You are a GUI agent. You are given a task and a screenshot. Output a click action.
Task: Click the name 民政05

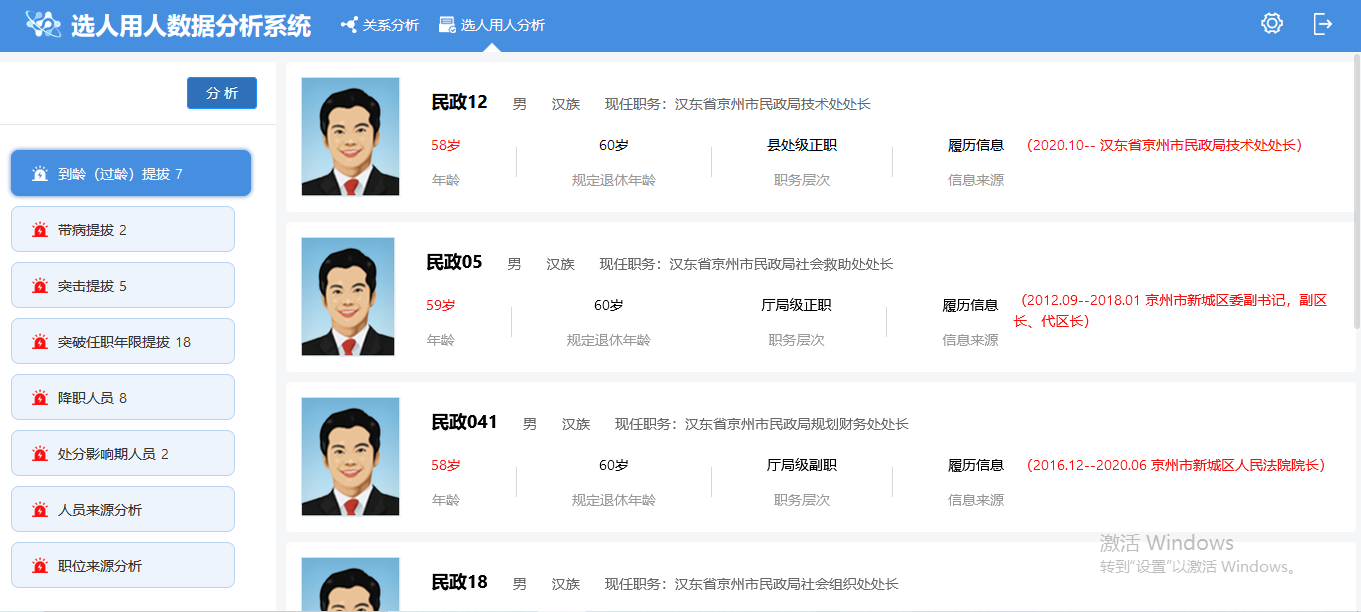(x=454, y=262)
